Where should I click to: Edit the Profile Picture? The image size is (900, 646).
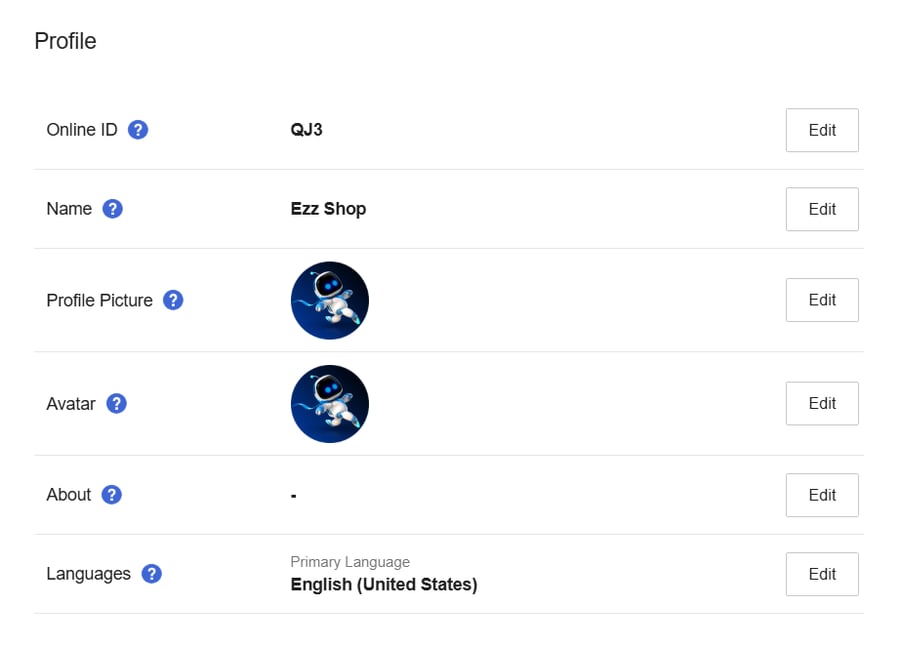click(x=822, y=300)
